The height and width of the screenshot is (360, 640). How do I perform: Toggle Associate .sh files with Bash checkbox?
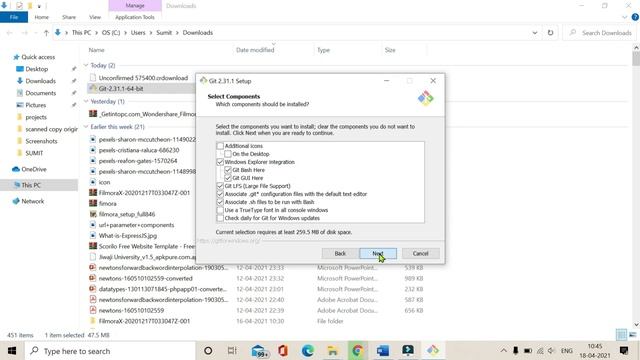pyautogui.click(x=220, y=202)
